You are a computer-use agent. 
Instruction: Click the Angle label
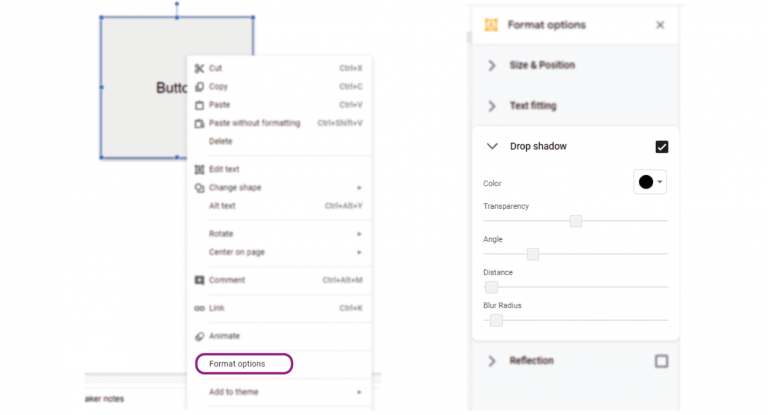pos(493,240)
